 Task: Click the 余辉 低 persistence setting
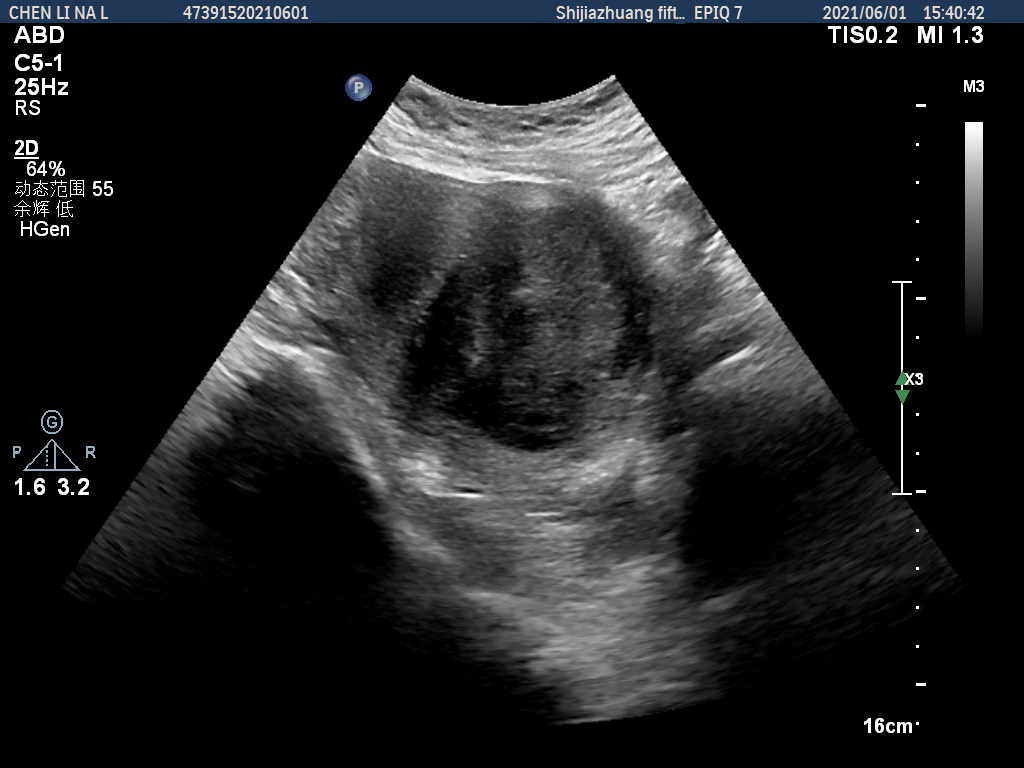coord(44,209)
